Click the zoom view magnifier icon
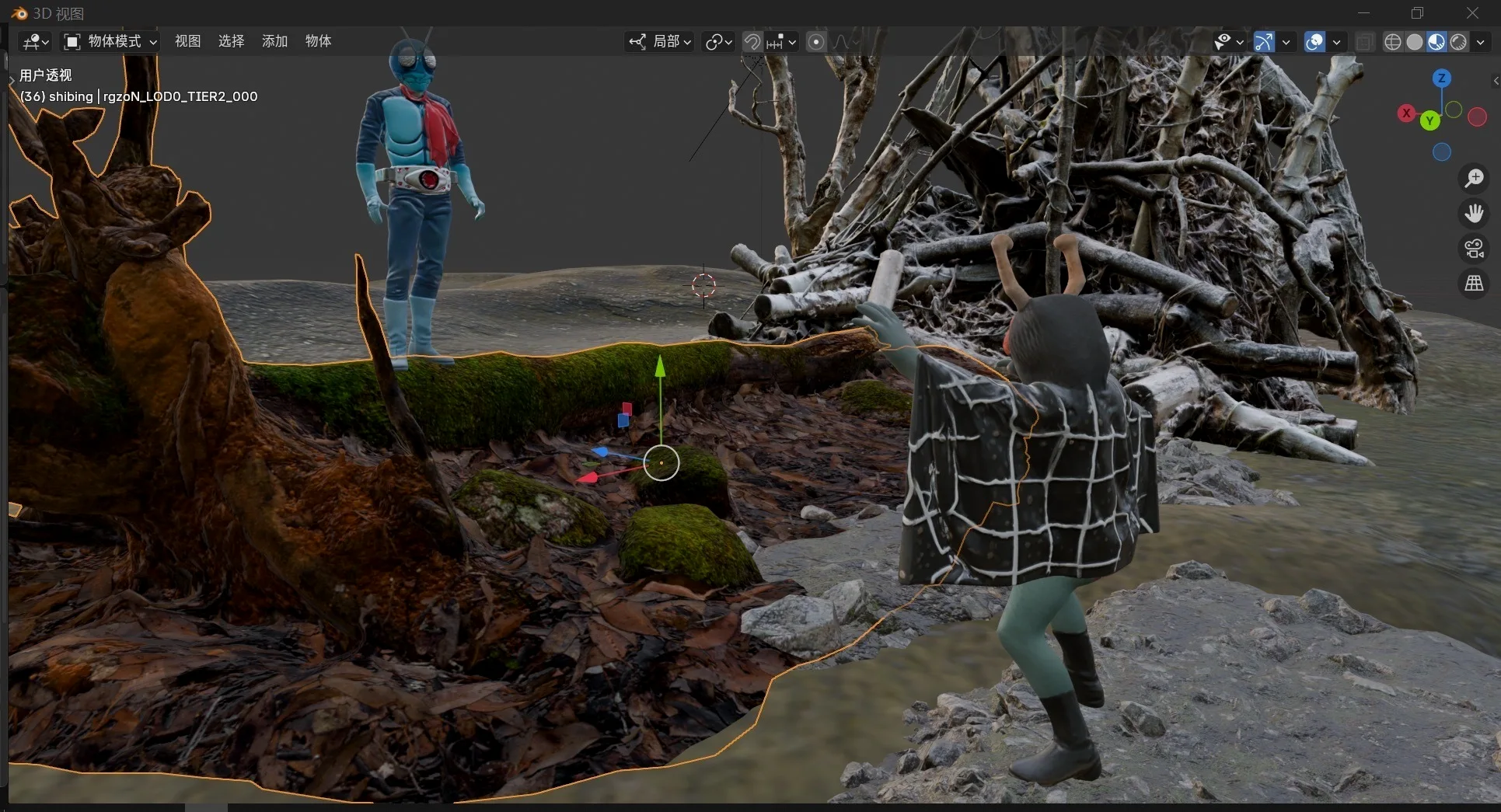Screen dimensions: 1501x812 coord(1474,179)
